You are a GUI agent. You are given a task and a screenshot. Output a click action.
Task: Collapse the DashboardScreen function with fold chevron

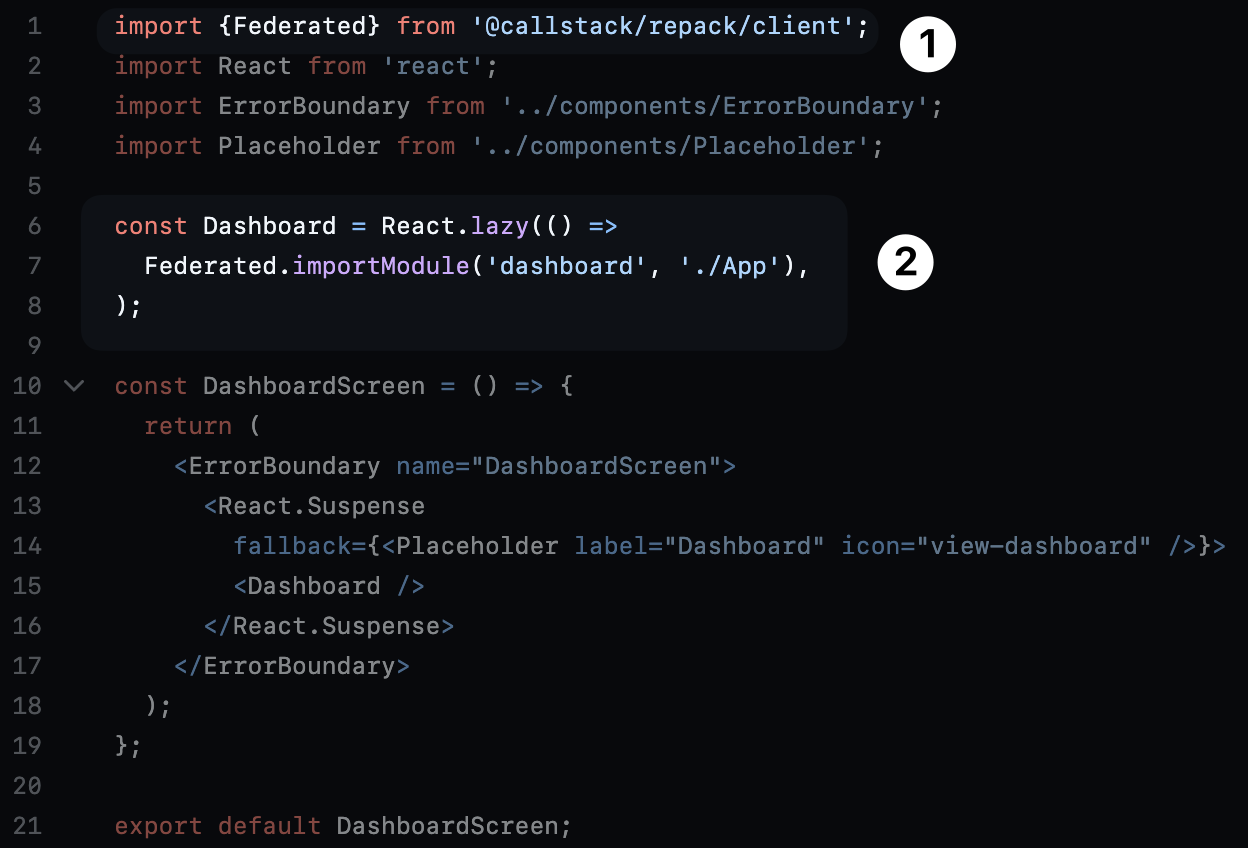pyautogui.click(x=74, y=385)
